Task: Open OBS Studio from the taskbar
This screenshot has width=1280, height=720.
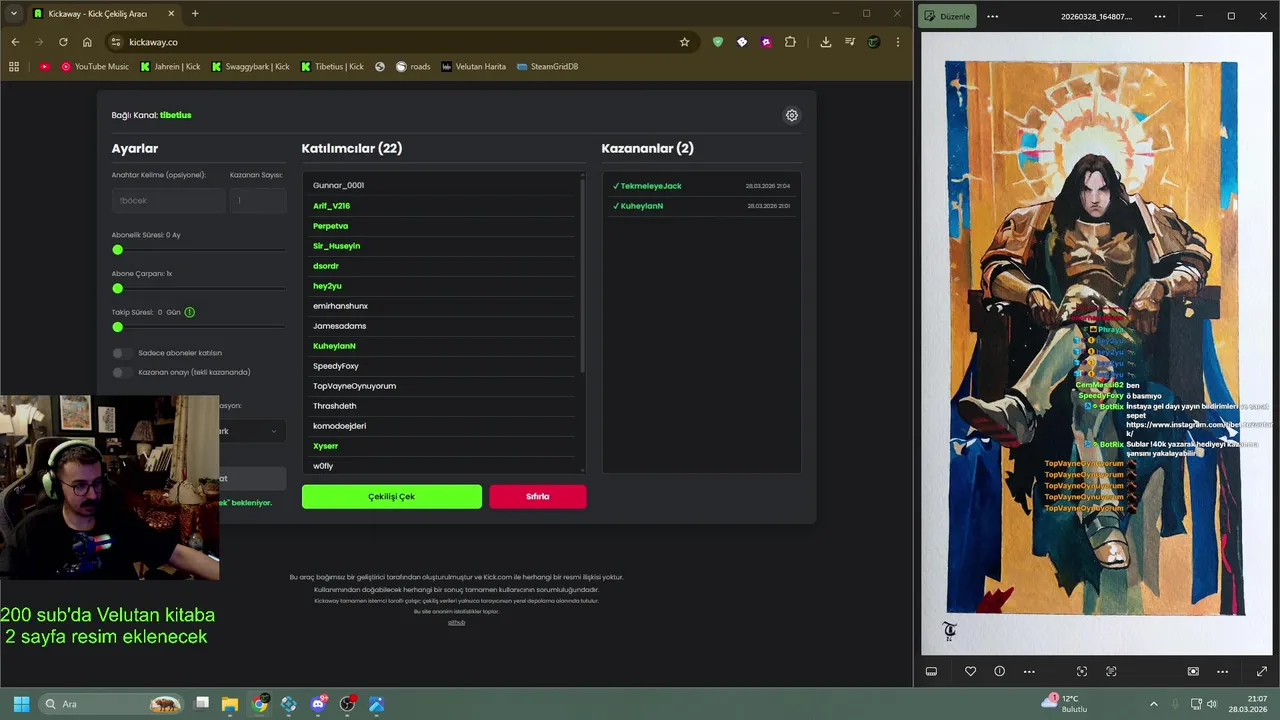Action: 347,704
